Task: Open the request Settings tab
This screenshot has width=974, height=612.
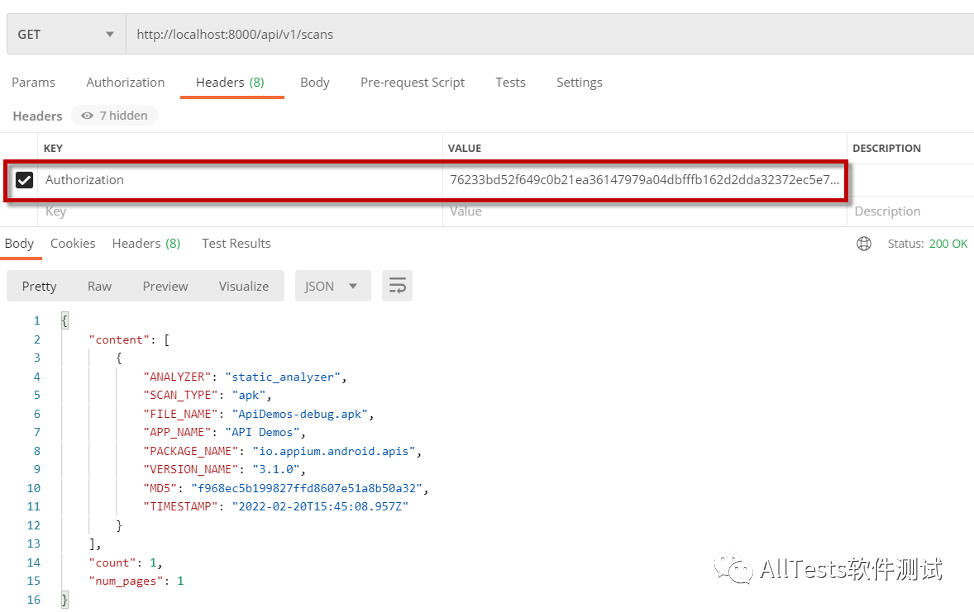Action: [579, 82]
